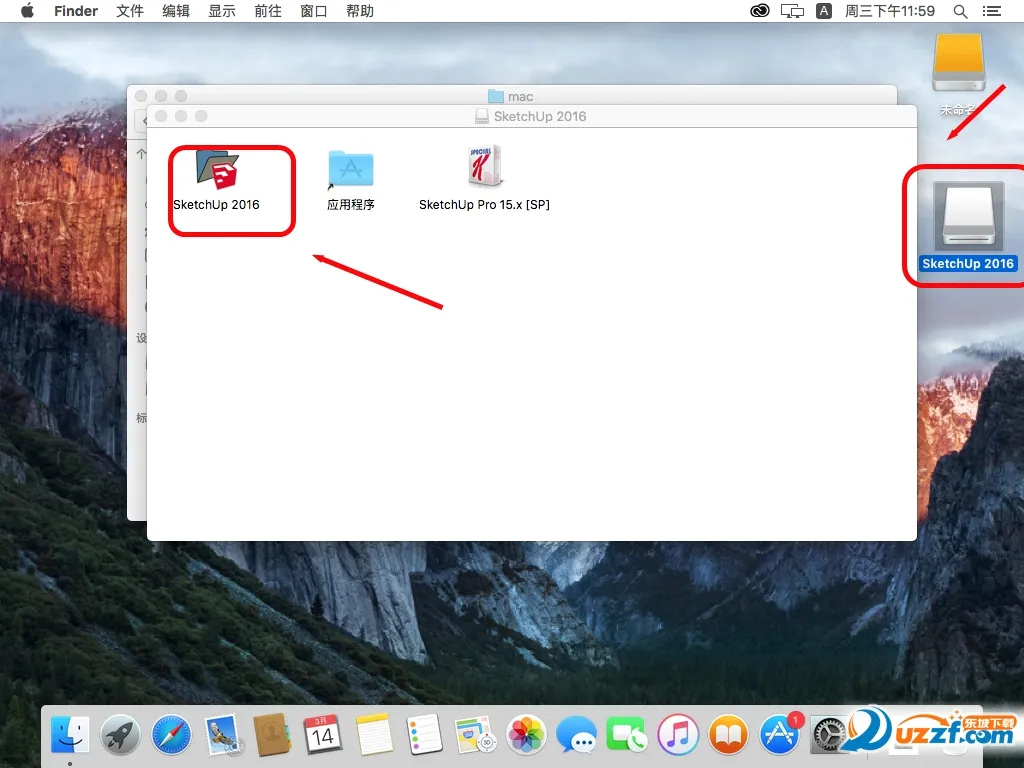Open the 应用程序 Applications folder alias
The height and width of the screenshot is (768, 1024).
point(351,170)
